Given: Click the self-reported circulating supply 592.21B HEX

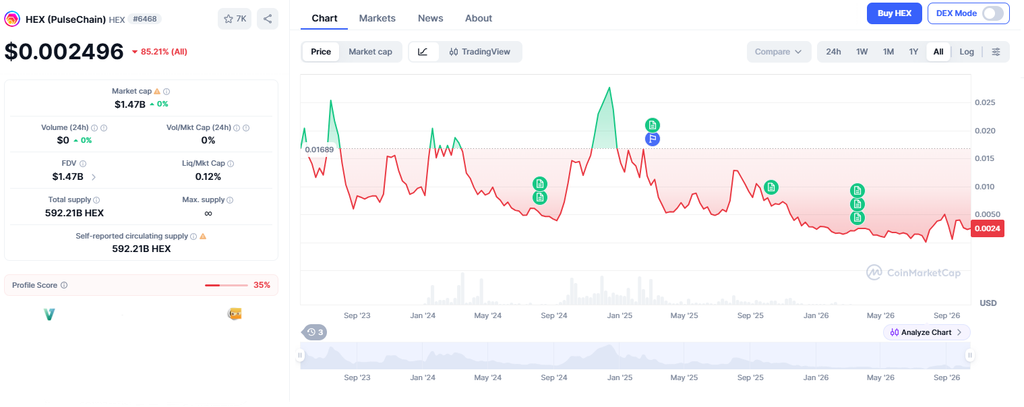Looking at the screenshot, I should point(141,249).
